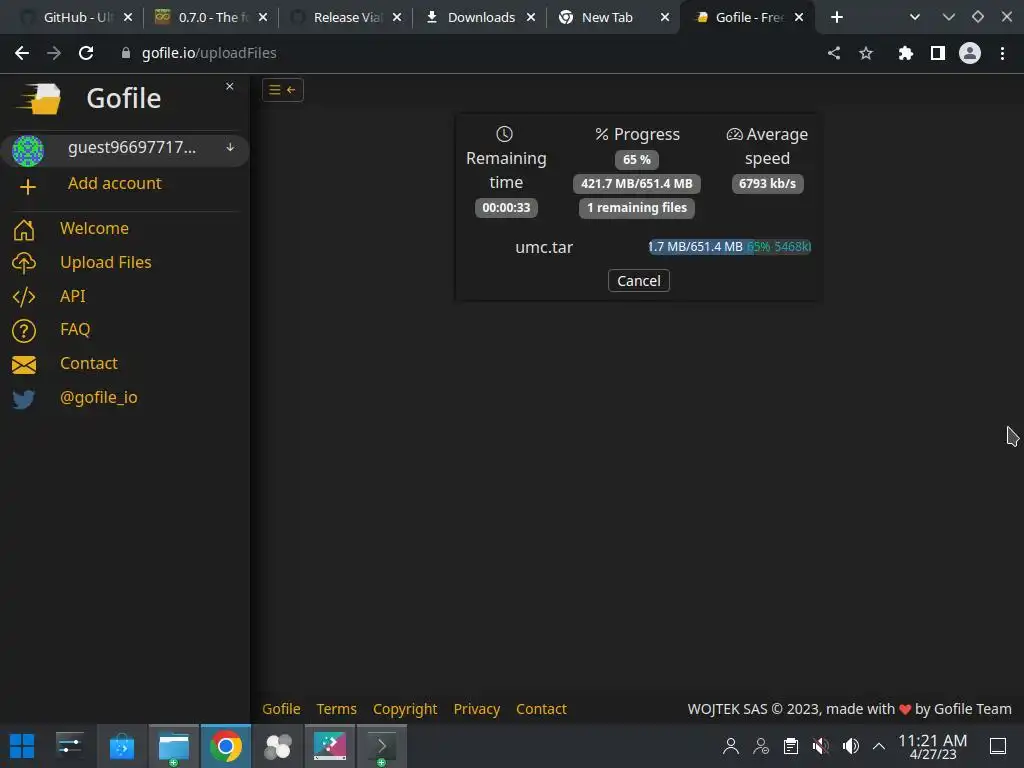Close the Downloads browser tab

pos(531,18)
